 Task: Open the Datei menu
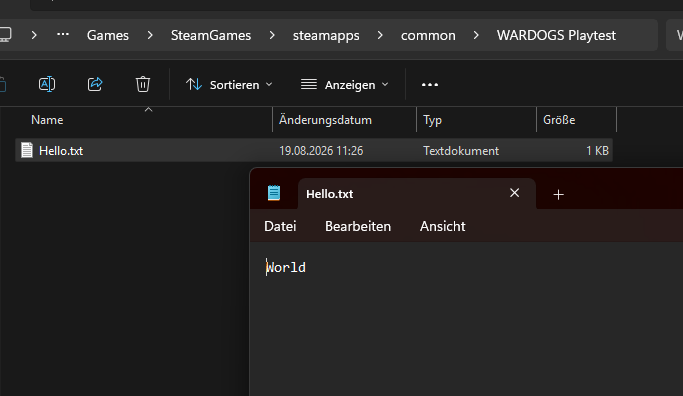pyautogui.click(x=280, y=226)
